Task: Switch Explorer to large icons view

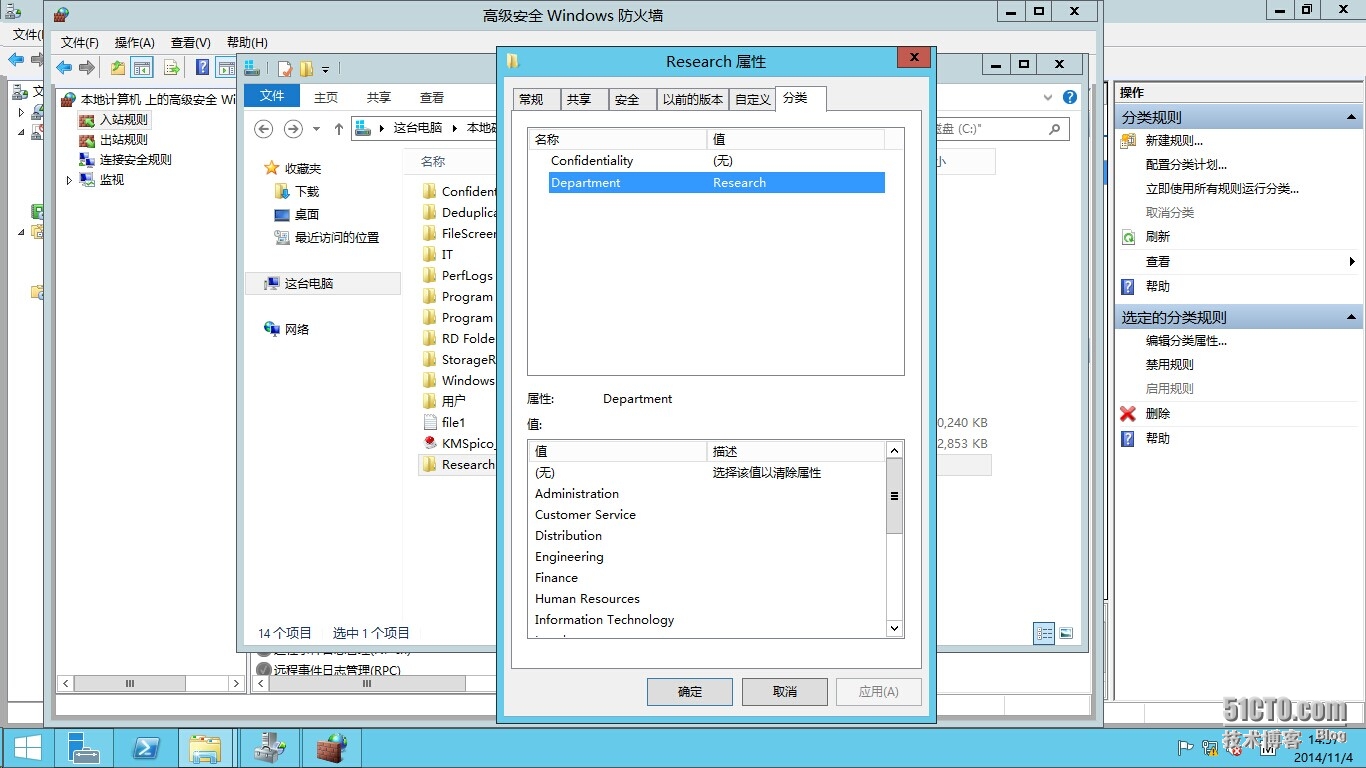Action: coord(1066,633)
